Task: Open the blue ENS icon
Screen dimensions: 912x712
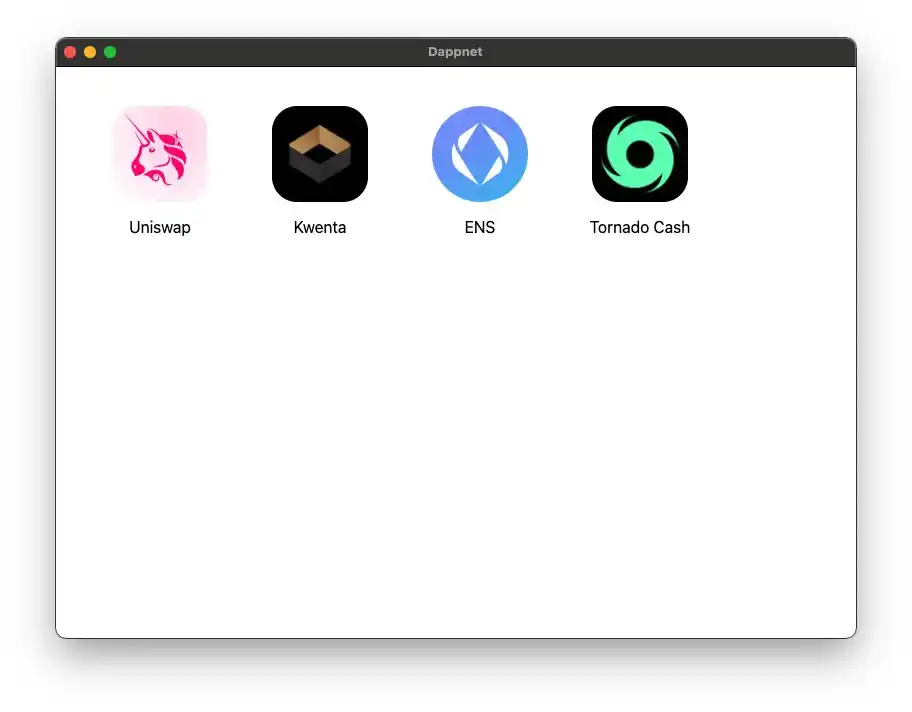Action: (480, 154)
